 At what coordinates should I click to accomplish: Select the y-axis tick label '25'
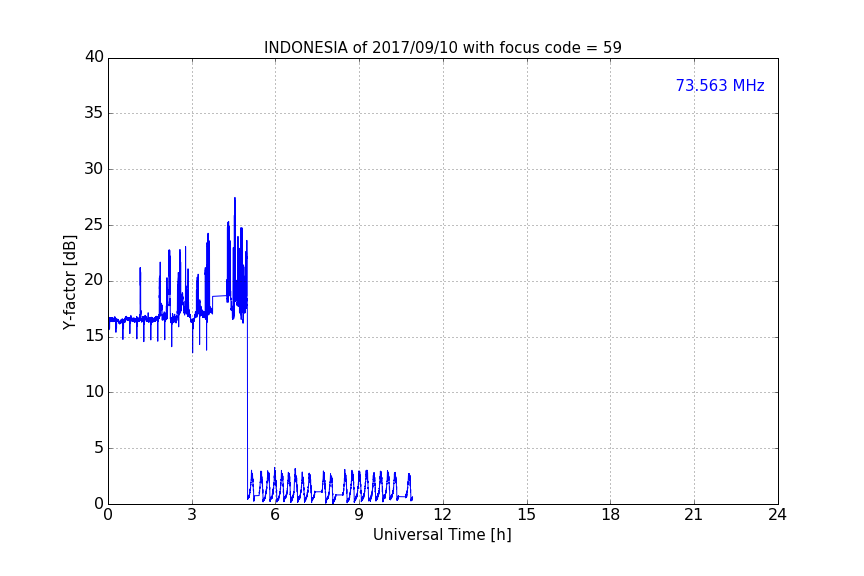(94, 225)
